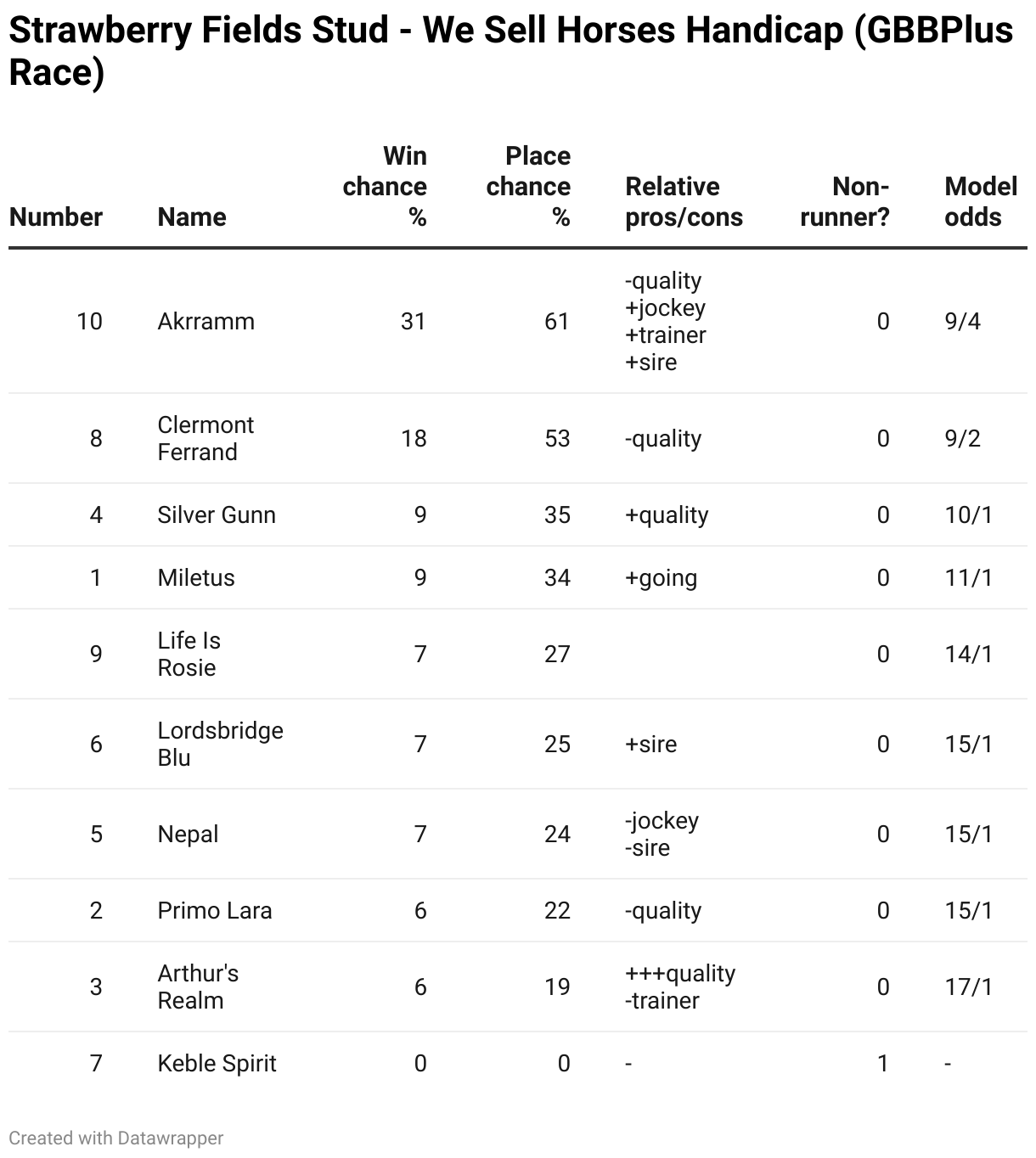Click the Miletus name cell
Image resolution: width=1036 pixels, height=1158 pixels.
196,577
